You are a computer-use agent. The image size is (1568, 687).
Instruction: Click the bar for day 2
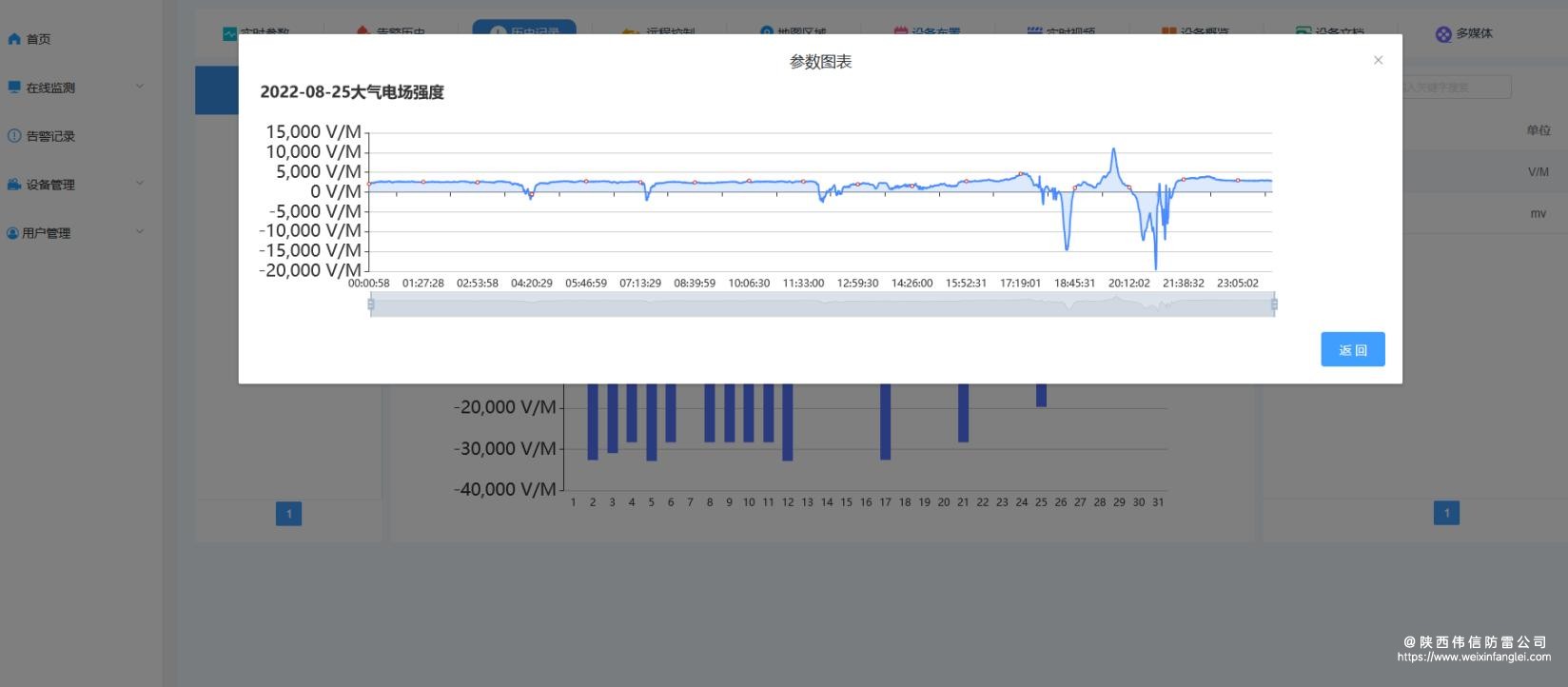(x=593, y=422)
